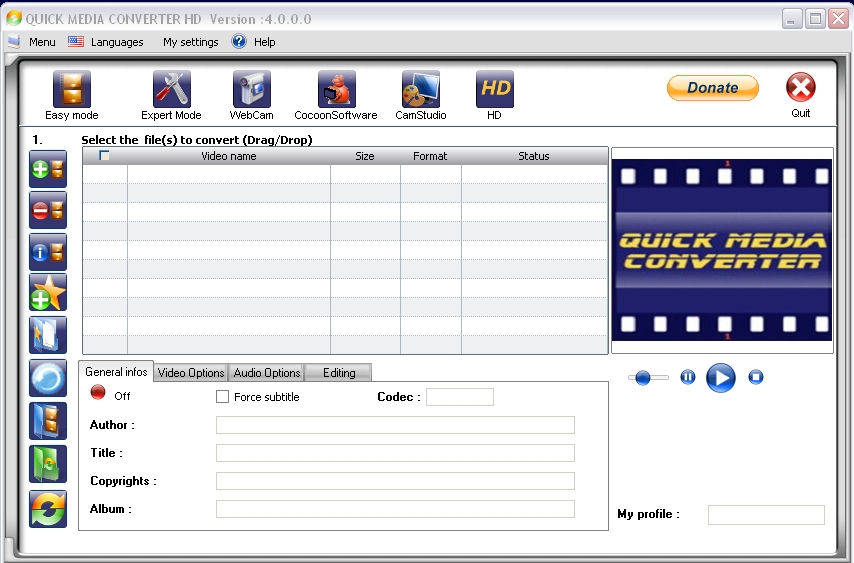This screenshot has width=854, height=563.
Task: Click the US flag Languages icon
Action: (x=76, y=41)
